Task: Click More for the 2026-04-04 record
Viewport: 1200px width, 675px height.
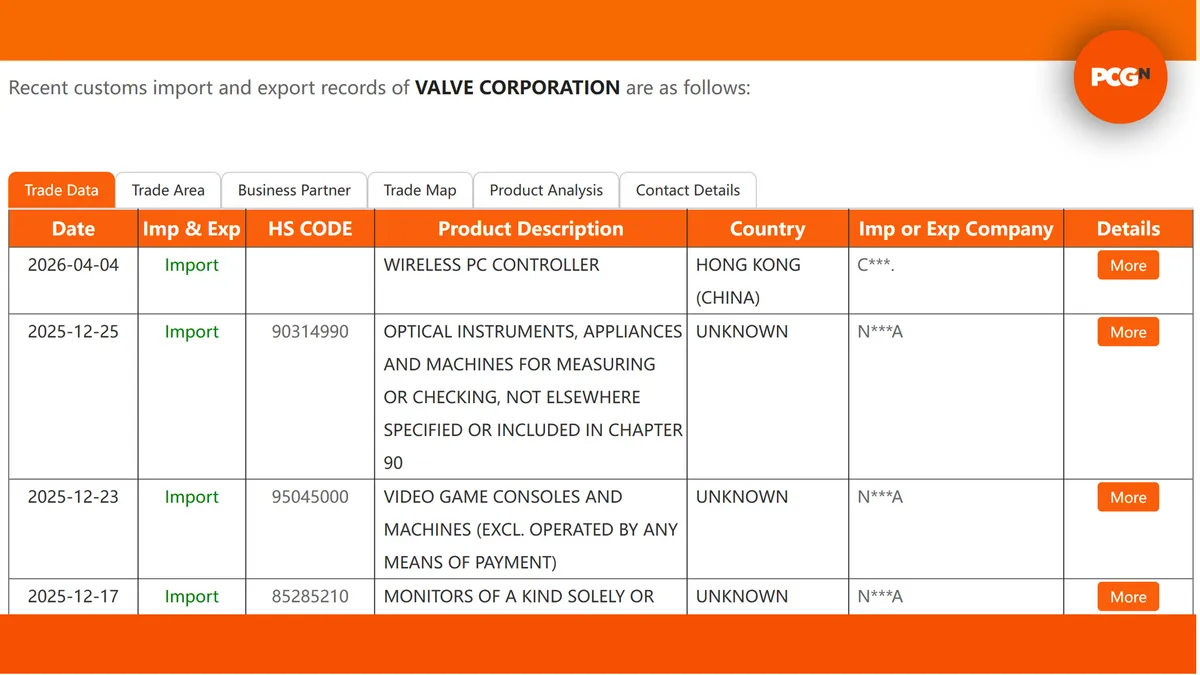Action: click(x=1128, y=265)
